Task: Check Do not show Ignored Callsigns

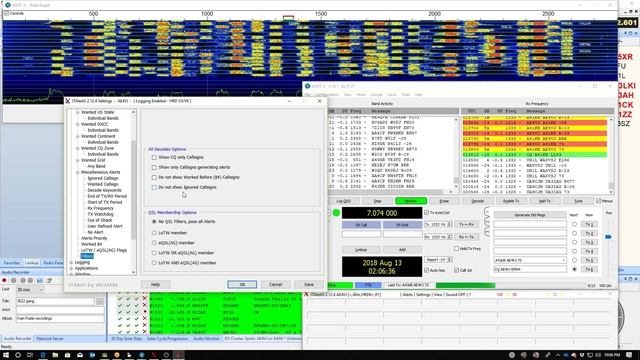Action: pyautogui.click(x=154, y=187)
